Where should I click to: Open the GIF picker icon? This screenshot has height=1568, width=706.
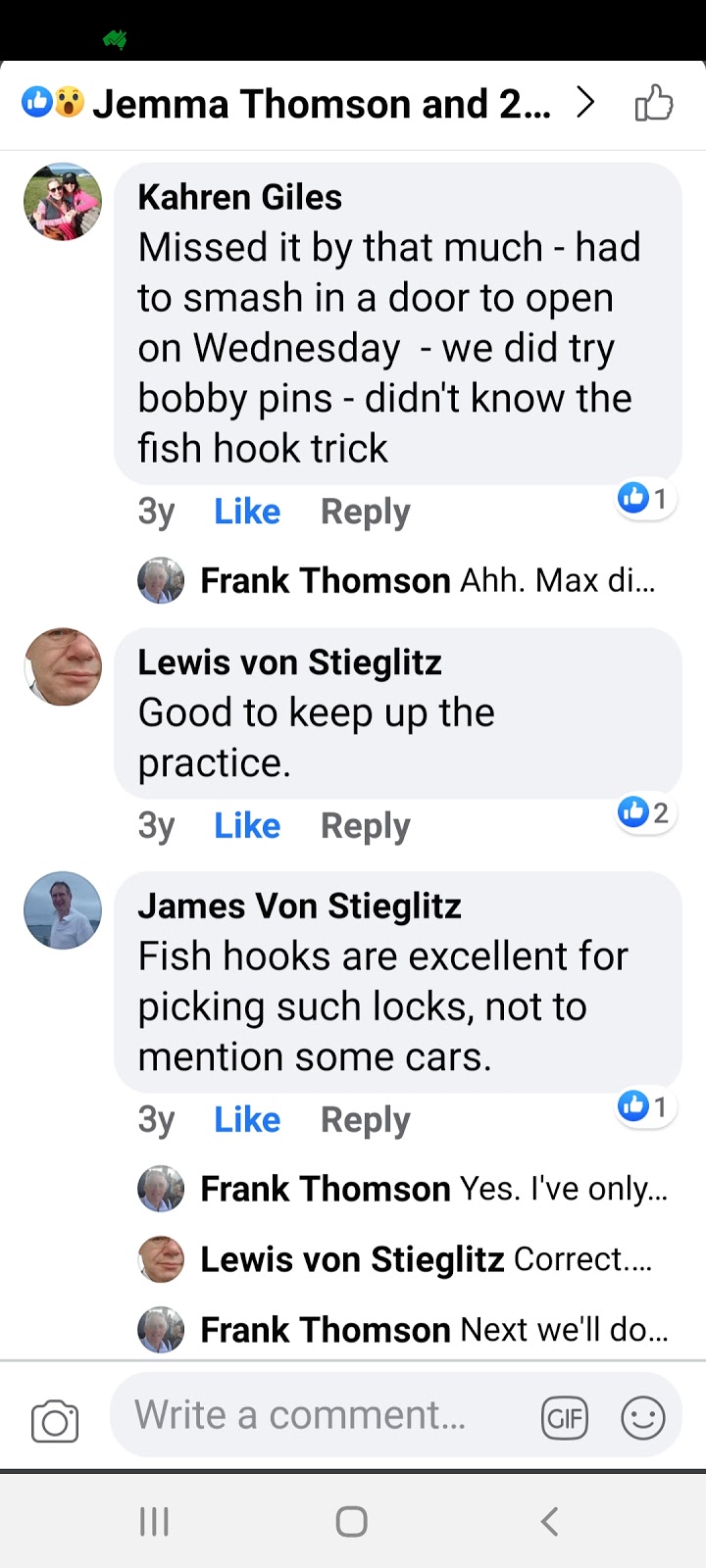pos(565,1418)
